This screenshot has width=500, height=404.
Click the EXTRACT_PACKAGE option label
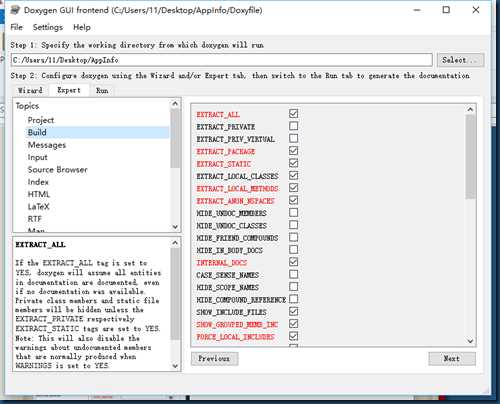click(226, 152)
